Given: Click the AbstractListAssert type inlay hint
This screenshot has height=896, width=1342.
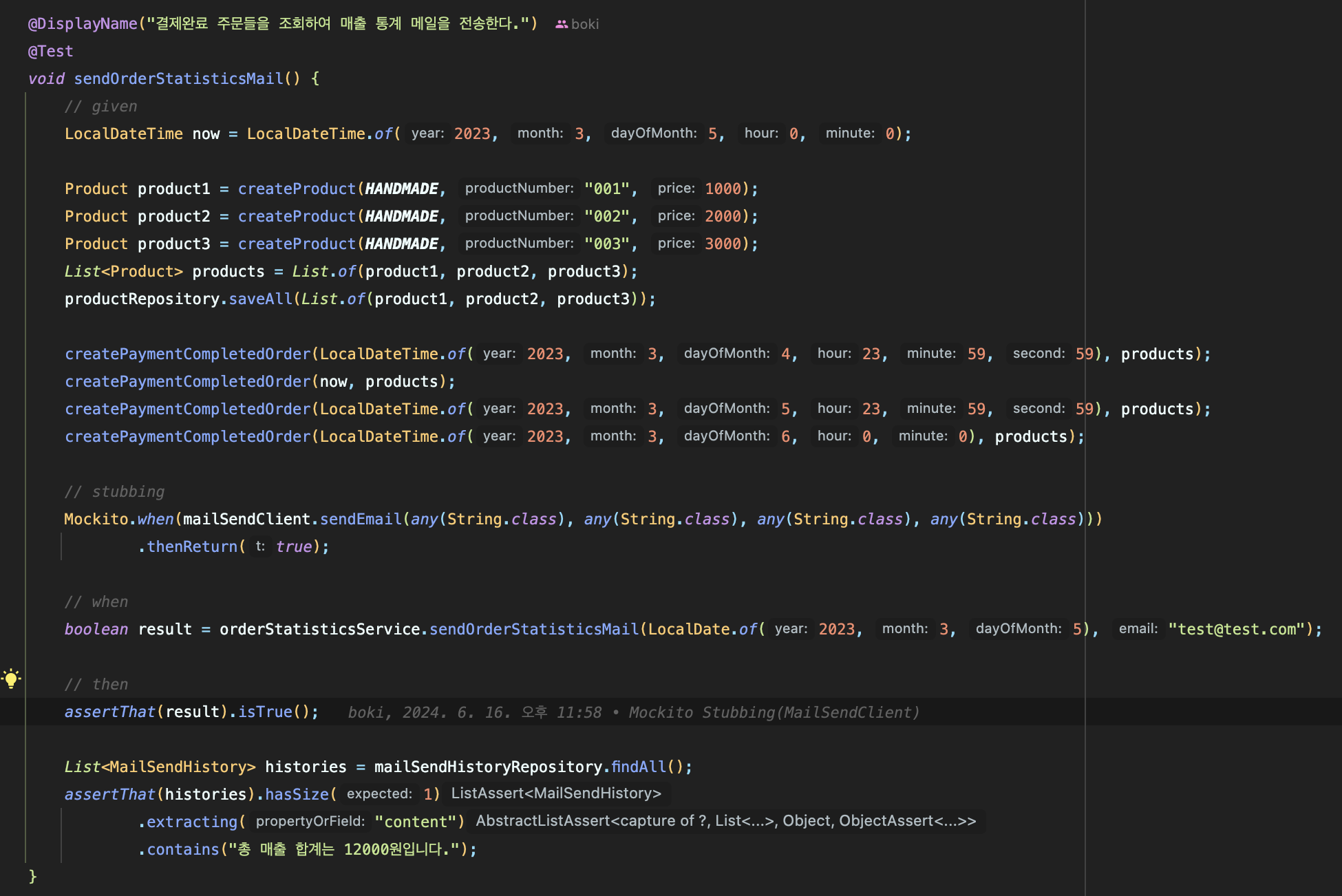Looking at the screenshot, I should click(x=725, y=821).
